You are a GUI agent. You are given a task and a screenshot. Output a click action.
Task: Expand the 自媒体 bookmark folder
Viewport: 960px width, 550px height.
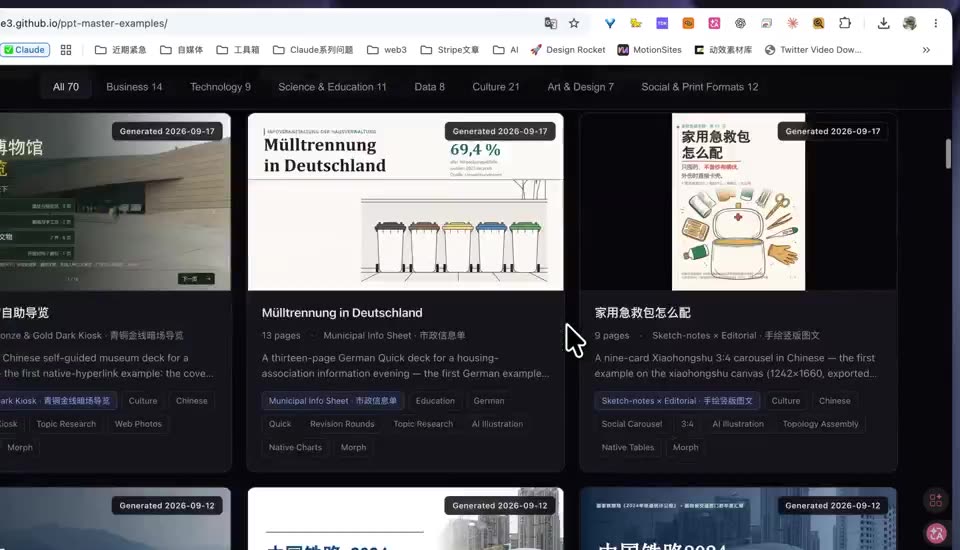click(181, 50)
